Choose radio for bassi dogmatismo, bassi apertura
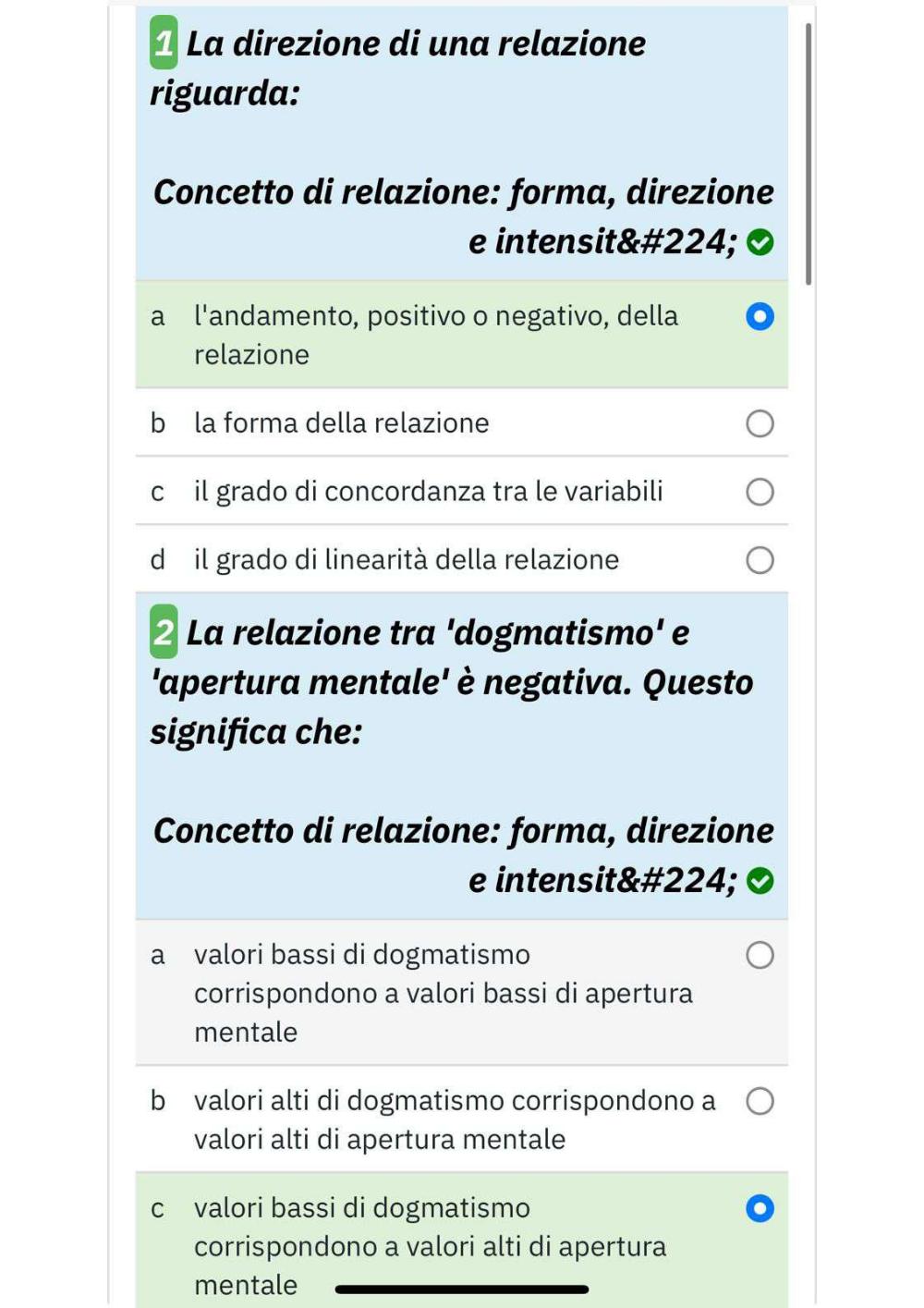The image size is (924, 1308). [760, 955]
